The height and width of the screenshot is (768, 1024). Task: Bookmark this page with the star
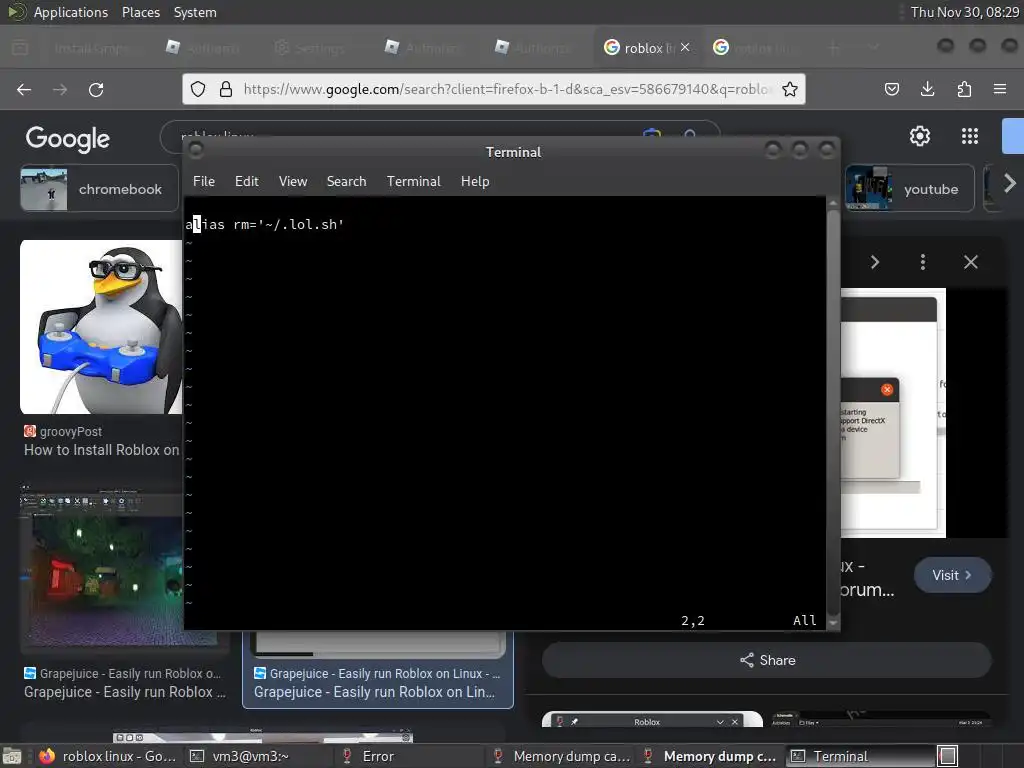click(790, 89)
